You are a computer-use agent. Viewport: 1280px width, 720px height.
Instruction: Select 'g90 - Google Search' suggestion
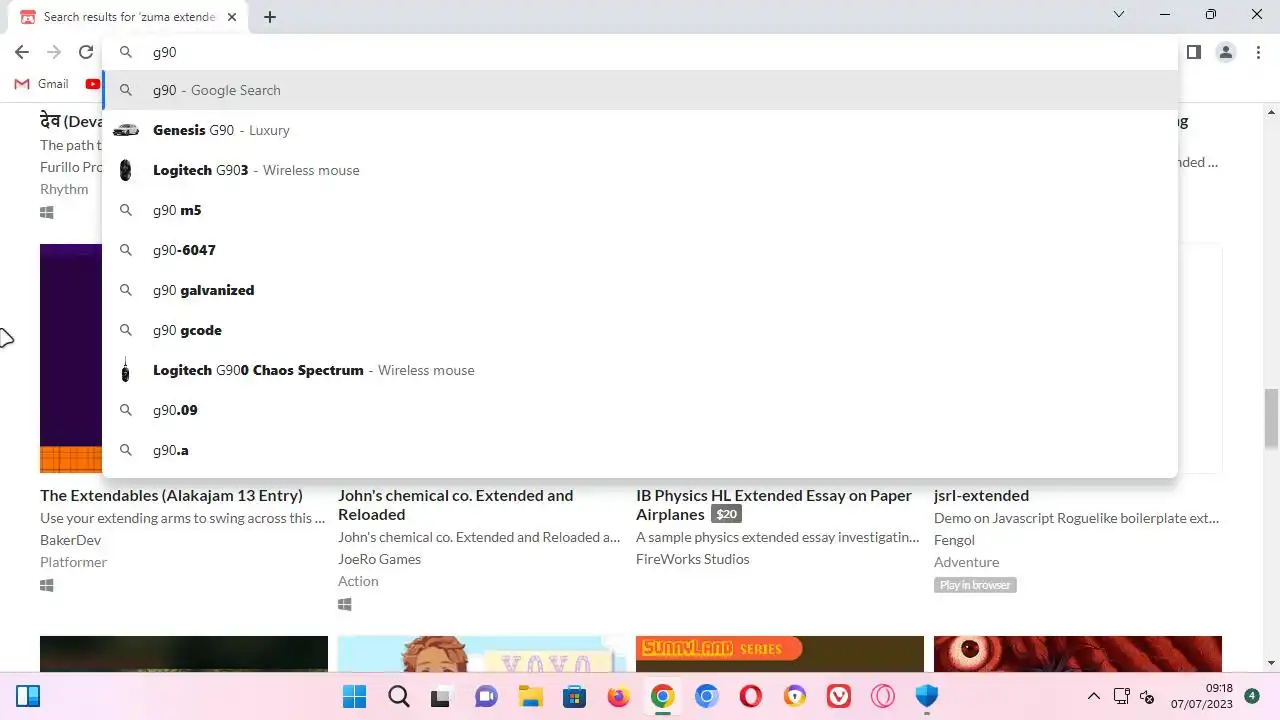tap(640, 90)
